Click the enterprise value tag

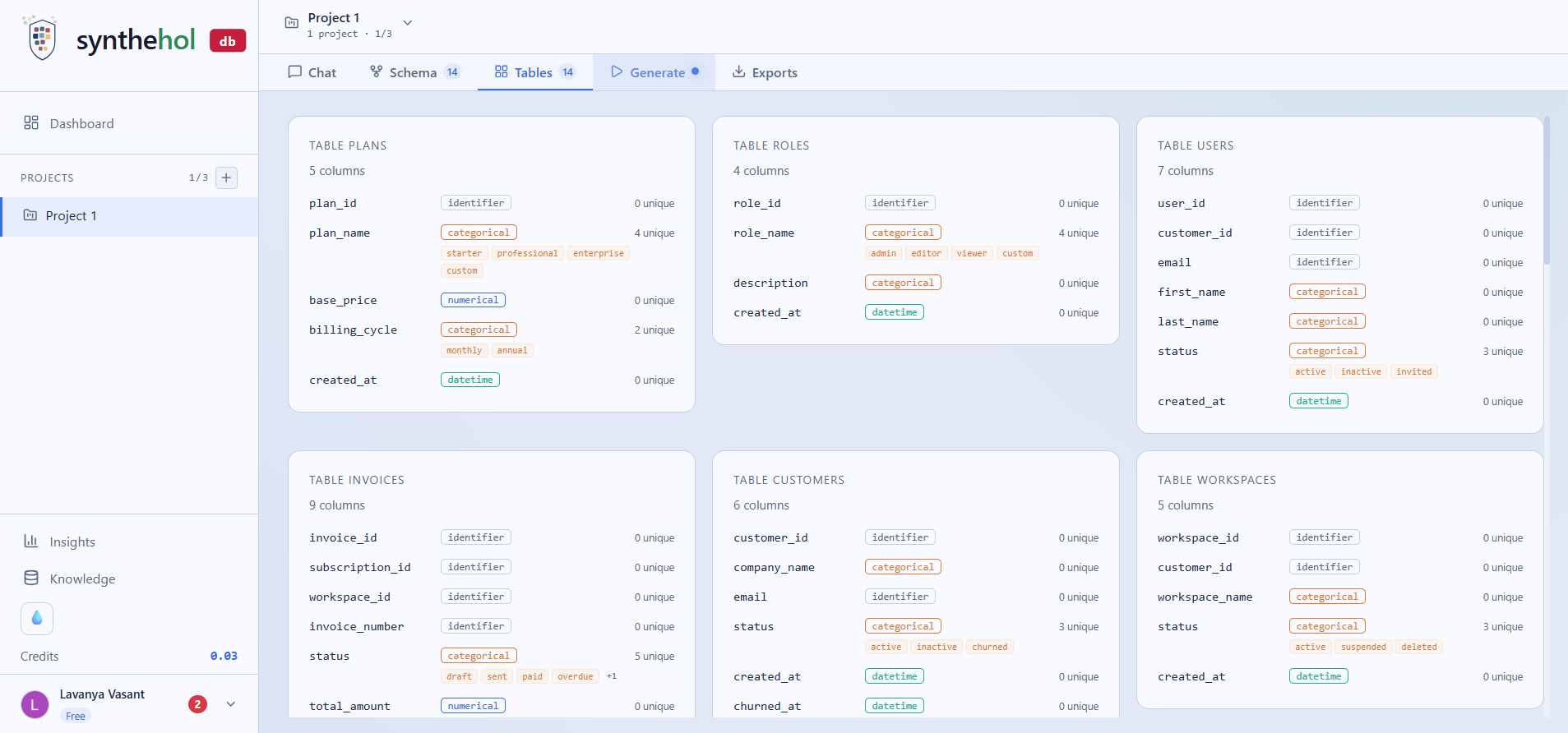tap(599, 253)
